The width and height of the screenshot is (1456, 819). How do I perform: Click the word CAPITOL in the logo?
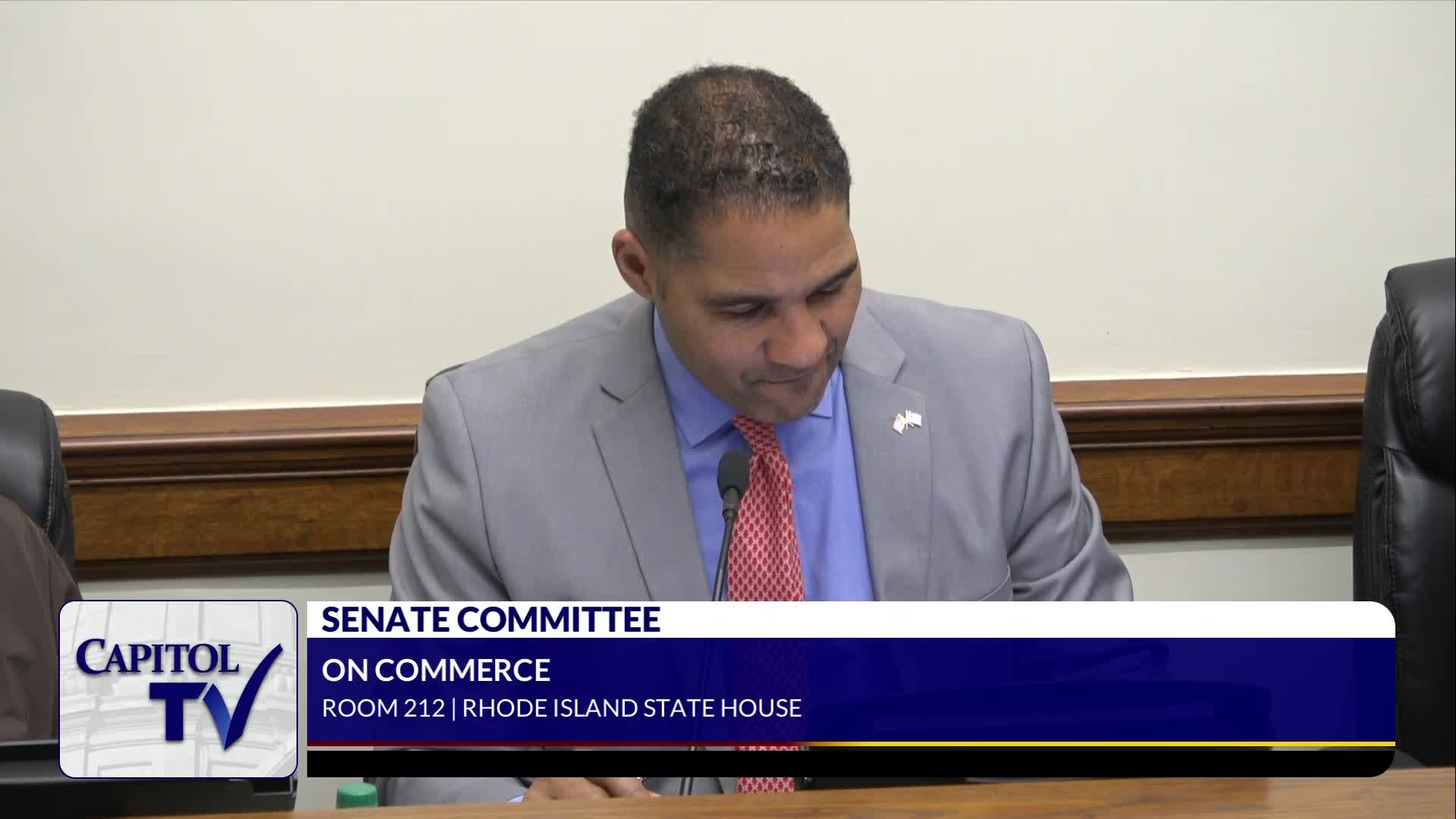pos(157,657)
